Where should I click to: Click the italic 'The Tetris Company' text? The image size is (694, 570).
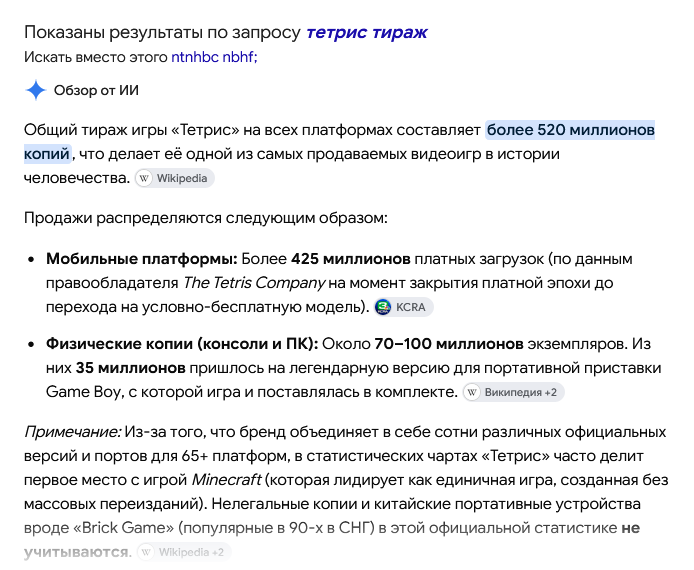click(x=254, y=283)
